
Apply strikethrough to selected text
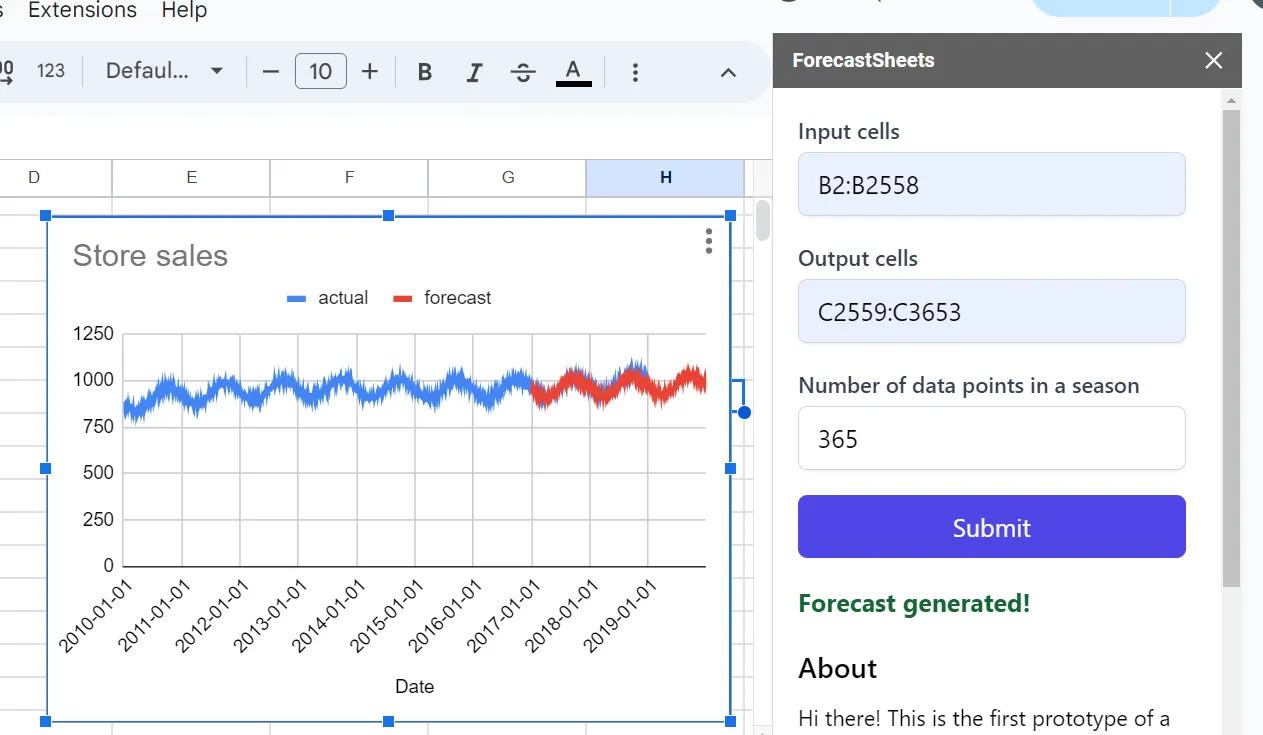[523, 71]
